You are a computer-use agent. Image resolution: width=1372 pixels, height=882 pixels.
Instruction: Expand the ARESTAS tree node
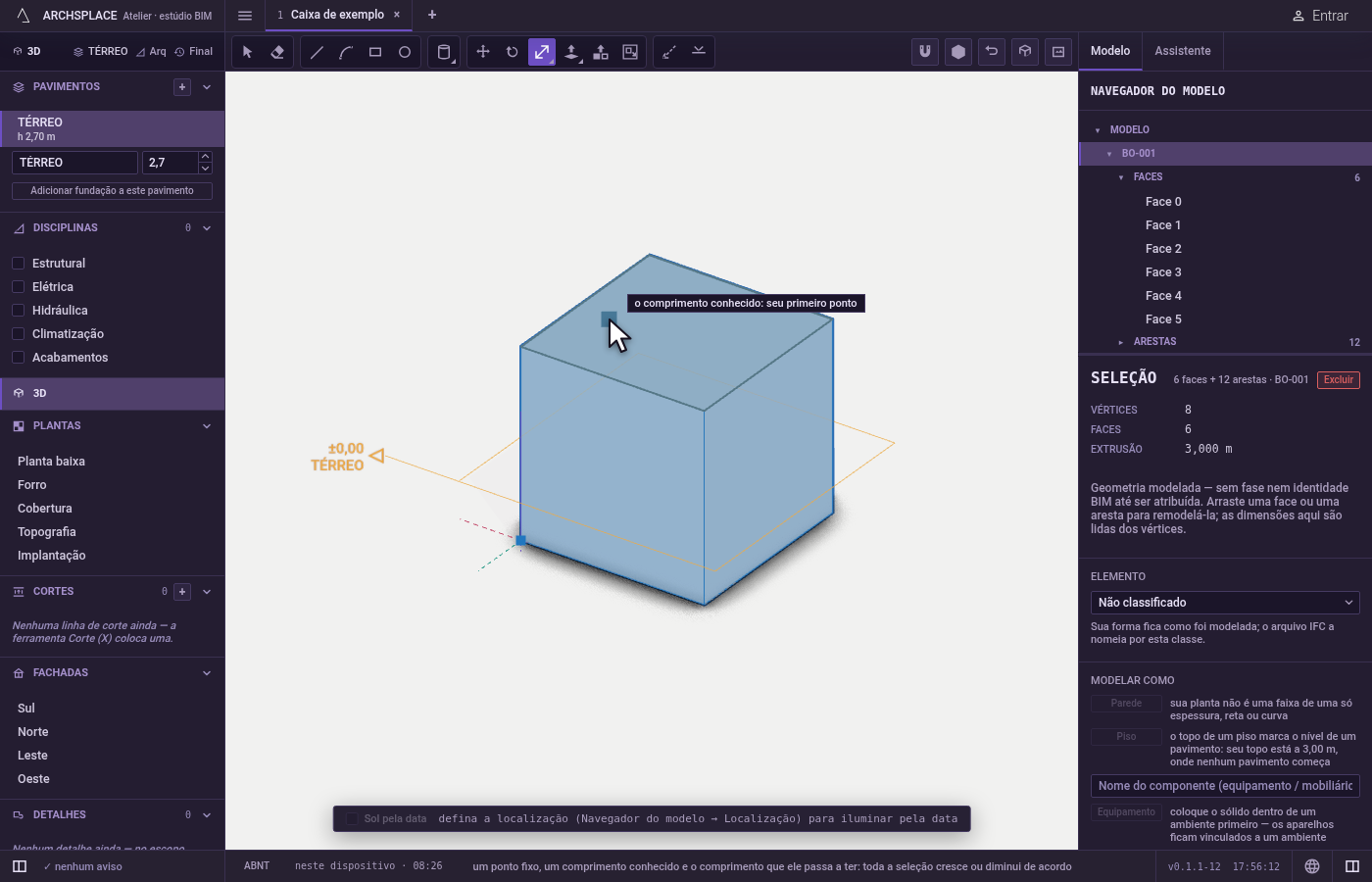[x=1121, y=342]
